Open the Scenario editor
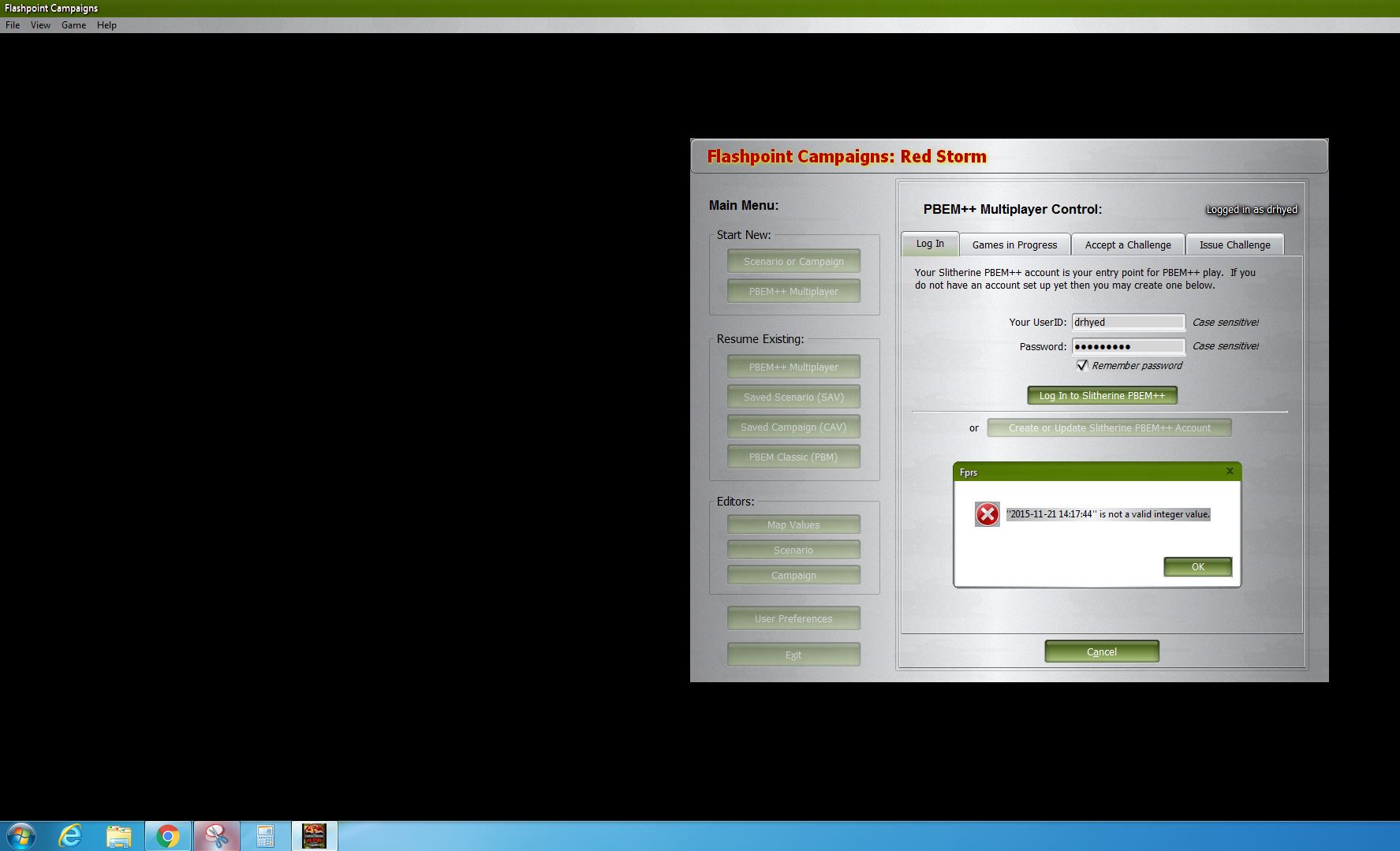This screenshot has width=1400, height=851. point(793,550)
